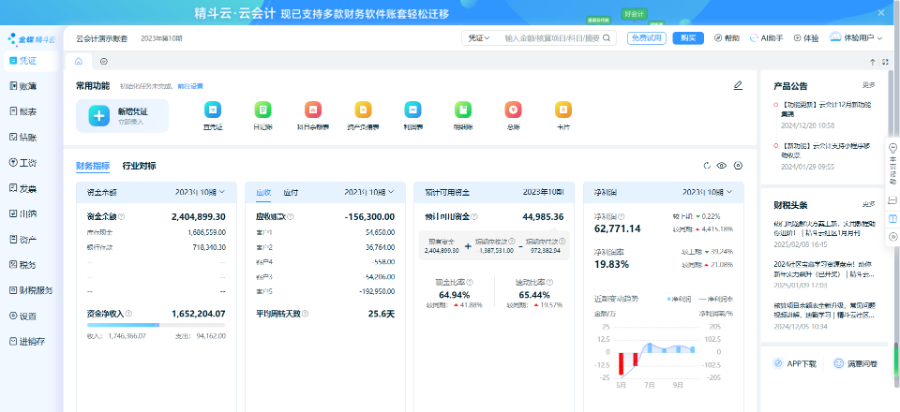Select 应收 tab in receivables card

coord(263,193)
